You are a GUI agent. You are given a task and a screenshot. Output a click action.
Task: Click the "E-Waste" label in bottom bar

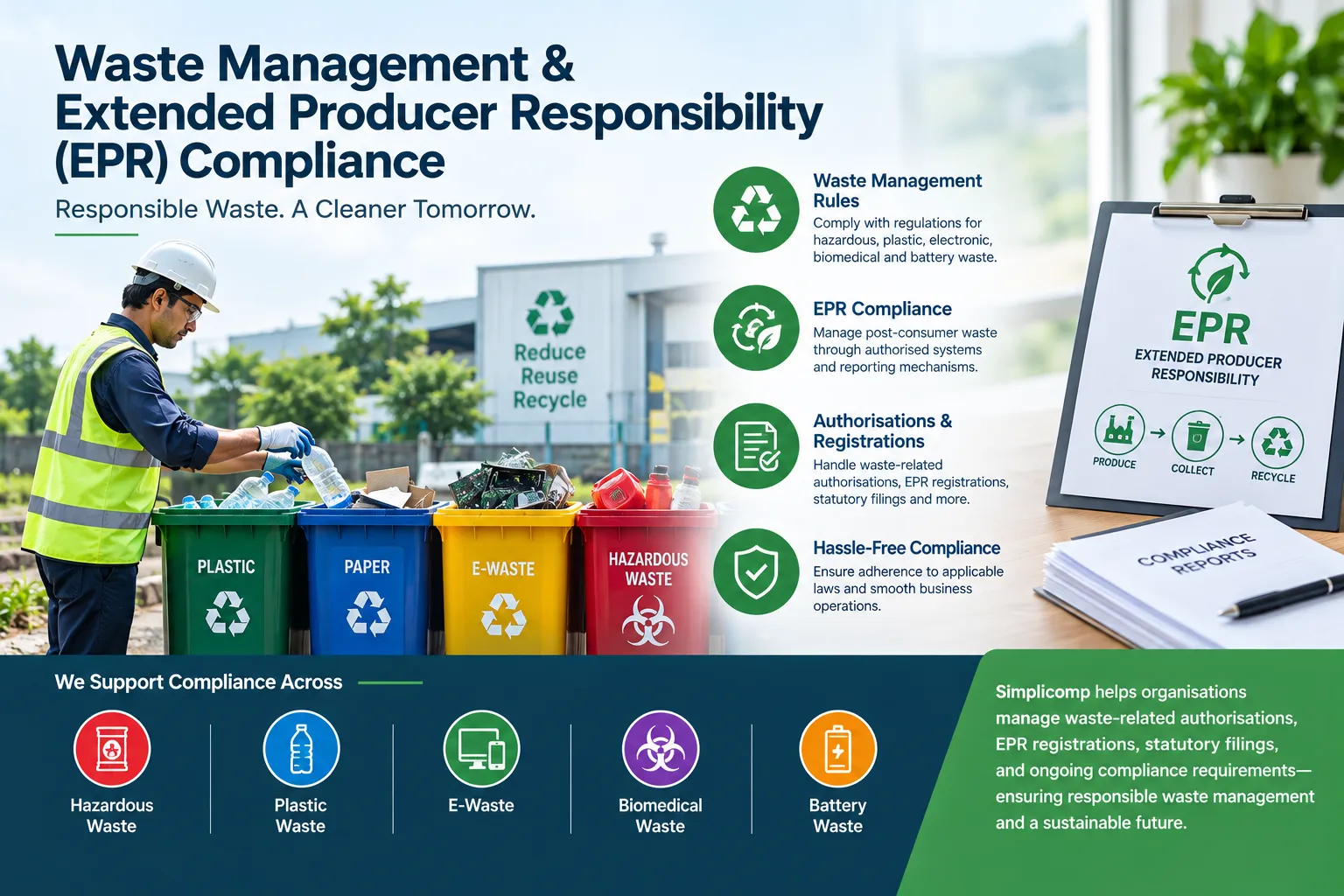coord(481,806)
